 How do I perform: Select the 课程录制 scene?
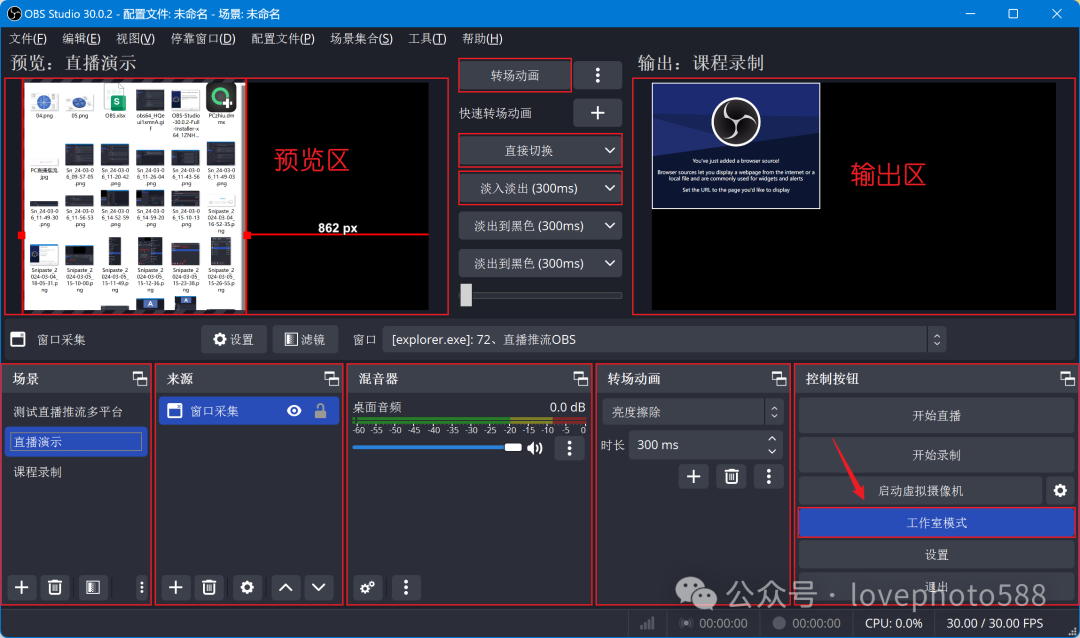[44, 470]
